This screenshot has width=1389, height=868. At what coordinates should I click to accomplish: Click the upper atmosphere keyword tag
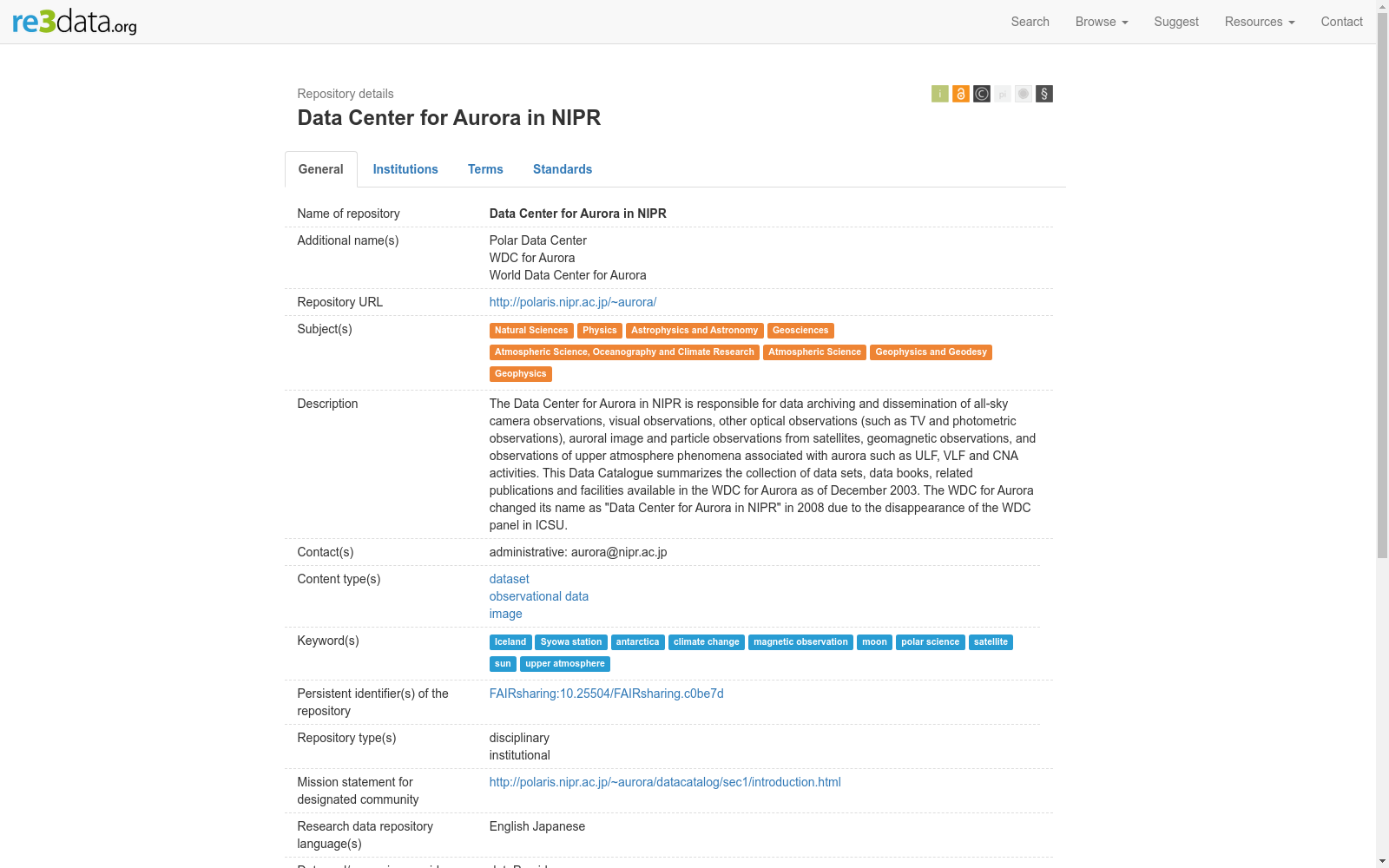tap(565, 664)
